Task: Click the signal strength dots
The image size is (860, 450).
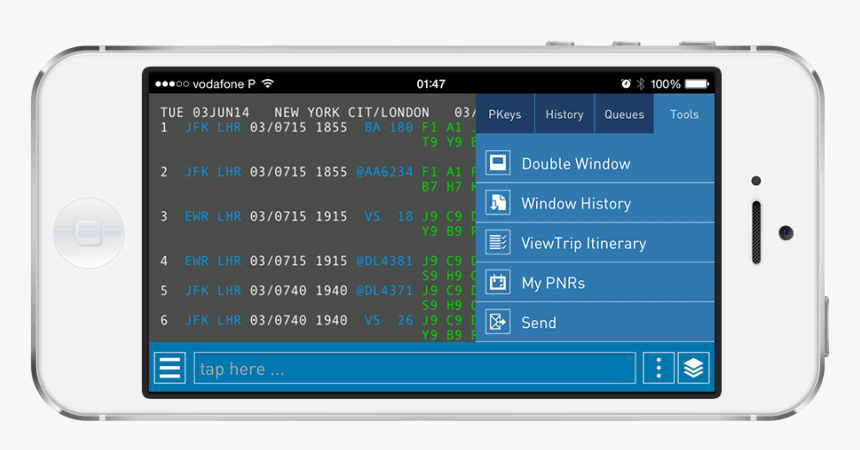Action: [172, 84]
